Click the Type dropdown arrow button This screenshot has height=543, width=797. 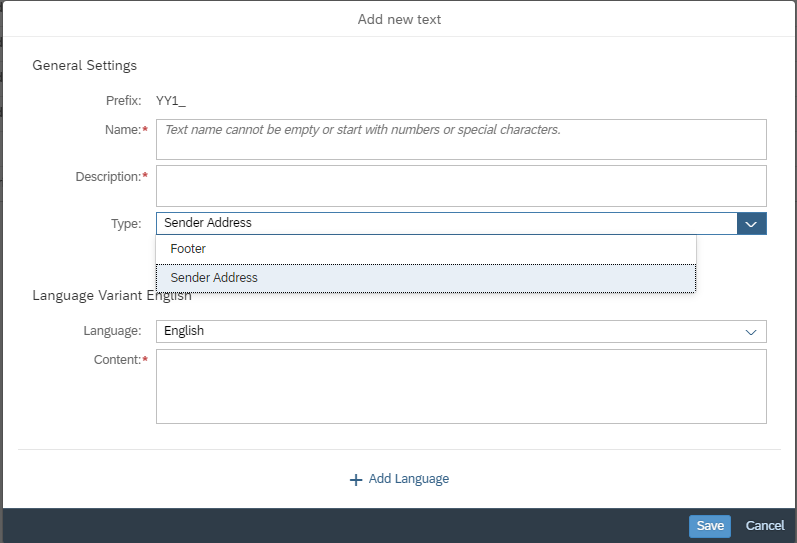[x=751, y=224]
